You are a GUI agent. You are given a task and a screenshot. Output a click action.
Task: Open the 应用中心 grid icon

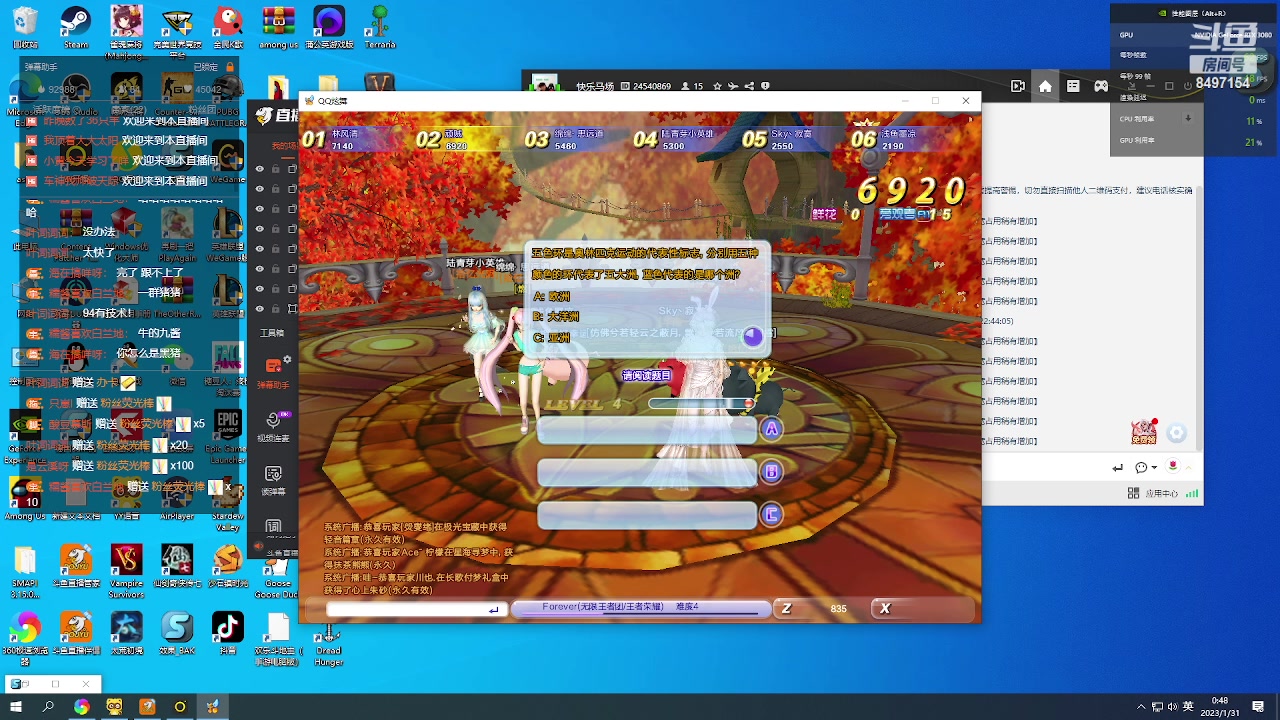tap(1133, 493)
